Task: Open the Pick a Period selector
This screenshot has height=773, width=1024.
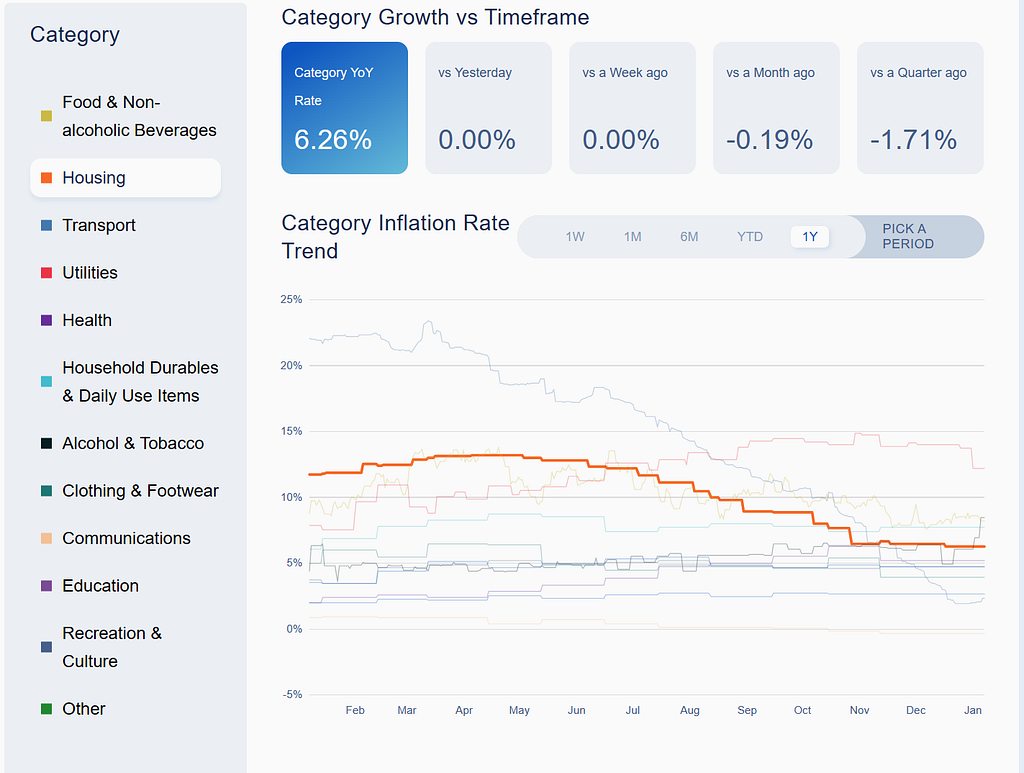Action: (916, 236)
